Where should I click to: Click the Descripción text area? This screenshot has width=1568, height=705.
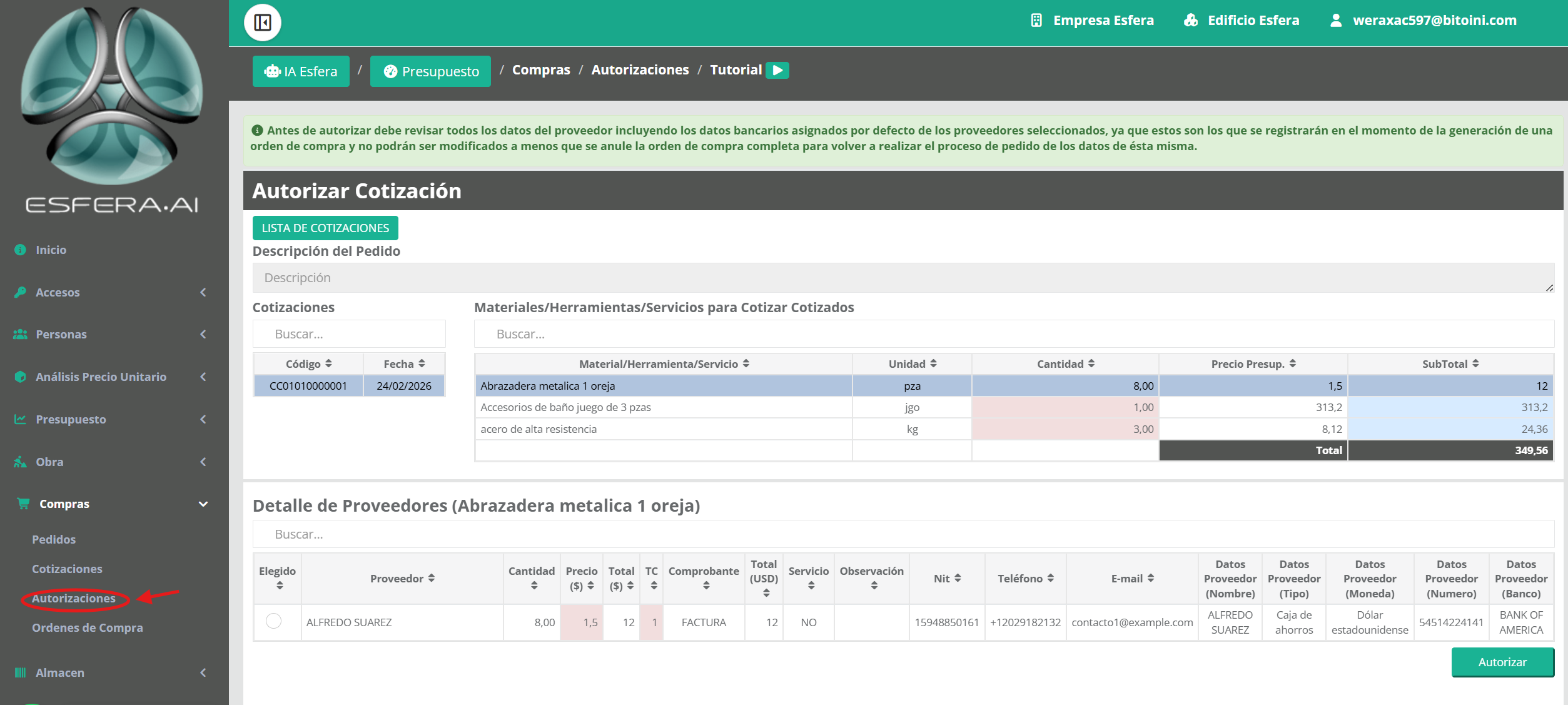coord(903,278)
